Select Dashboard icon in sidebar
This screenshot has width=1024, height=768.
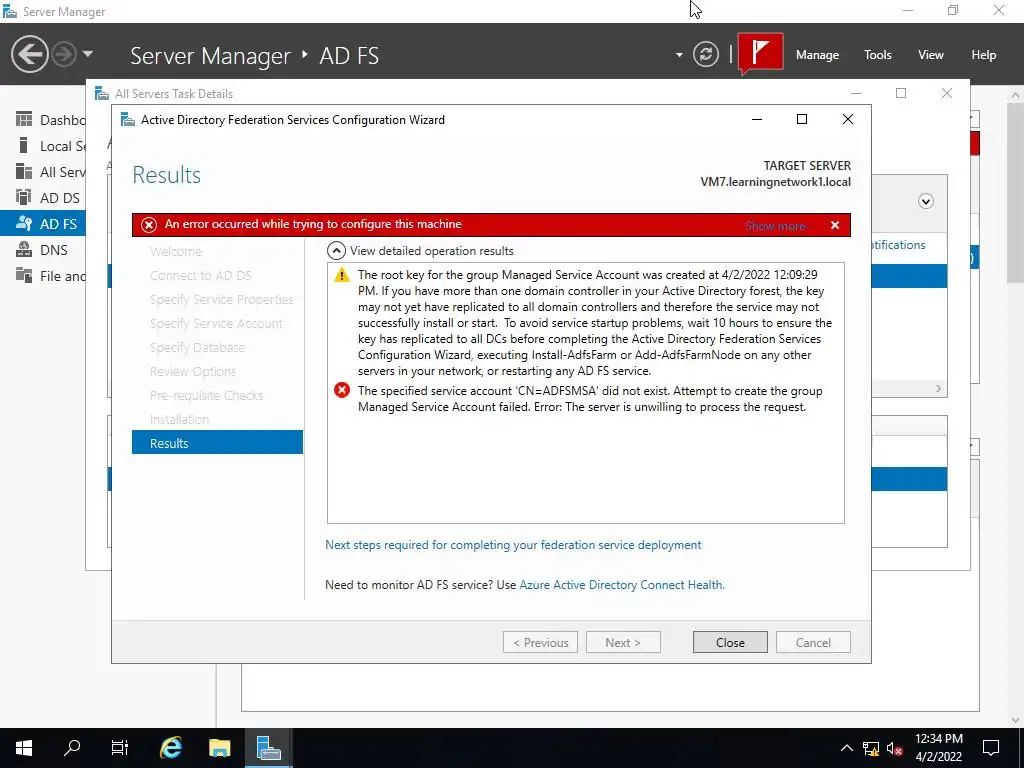coord(24,120)
